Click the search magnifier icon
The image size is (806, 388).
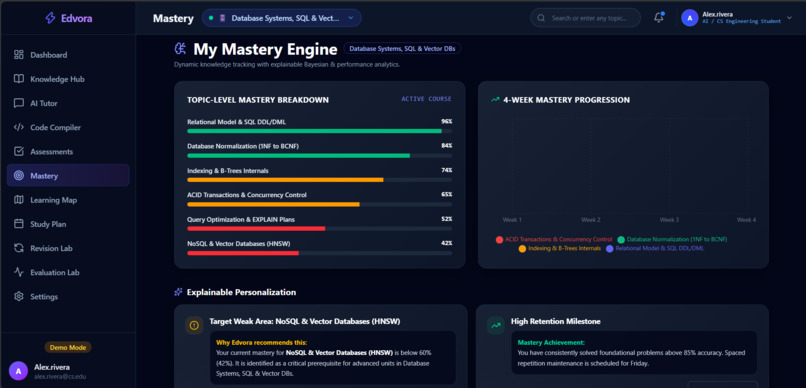(541, 18)
